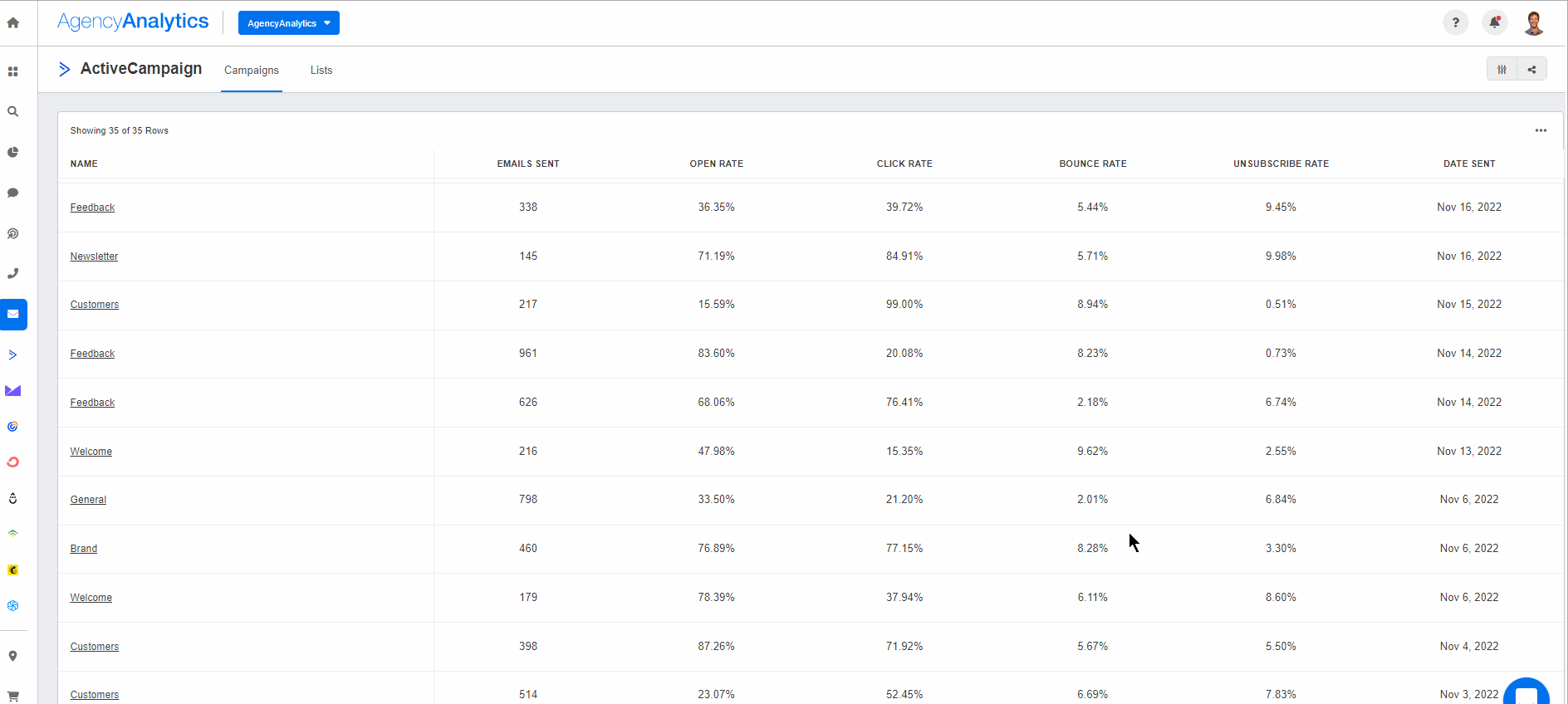Open the search icon in left sidebar
Image resolution: width=1568 pixels, height=704 pixels.
(x=13, y=111)
